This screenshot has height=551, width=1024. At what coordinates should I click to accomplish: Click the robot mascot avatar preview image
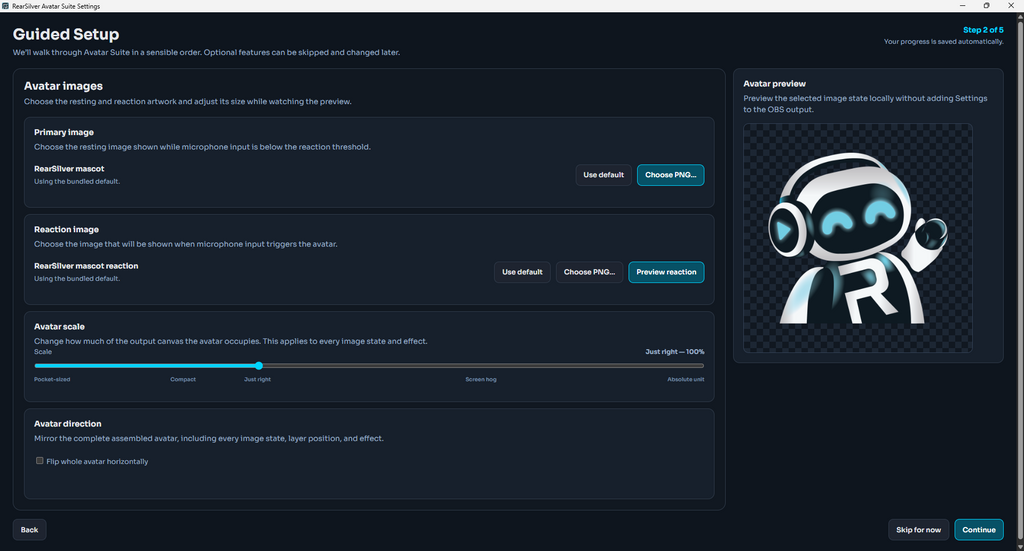(857, 238)
